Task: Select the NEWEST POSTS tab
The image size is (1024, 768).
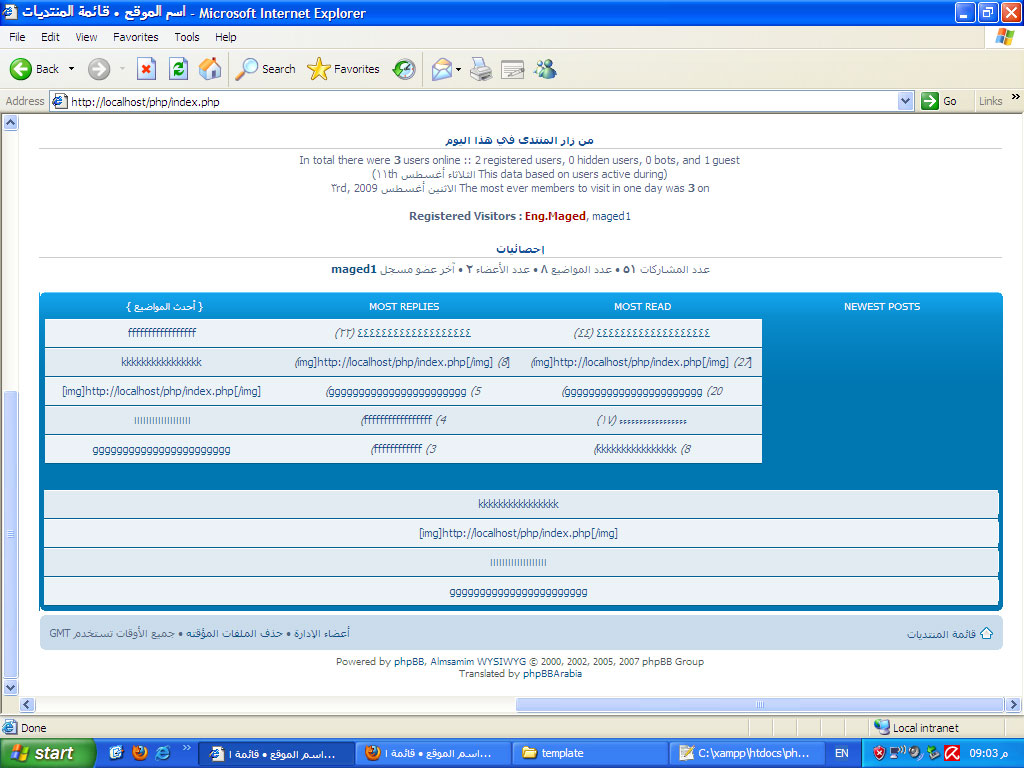Action: point(882,307)
